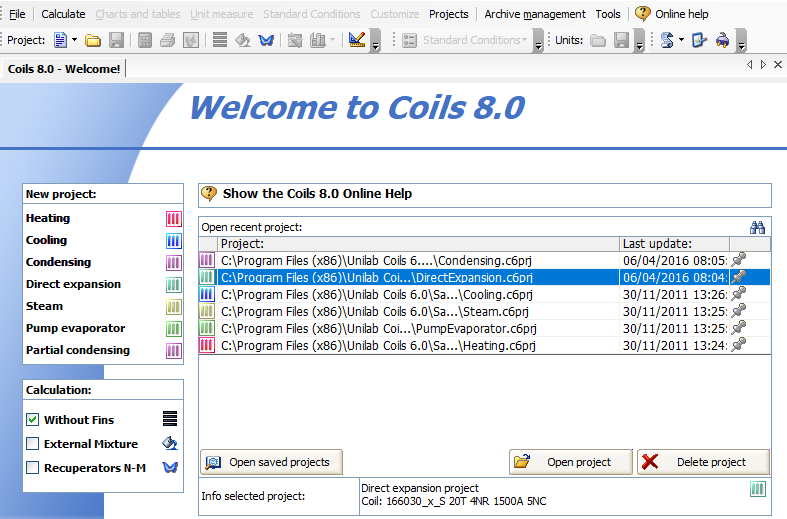The height and width of the screenshot is (519, 787).
Task: Click the green Pump evaporator coil icon
Action: pos(174,329)
